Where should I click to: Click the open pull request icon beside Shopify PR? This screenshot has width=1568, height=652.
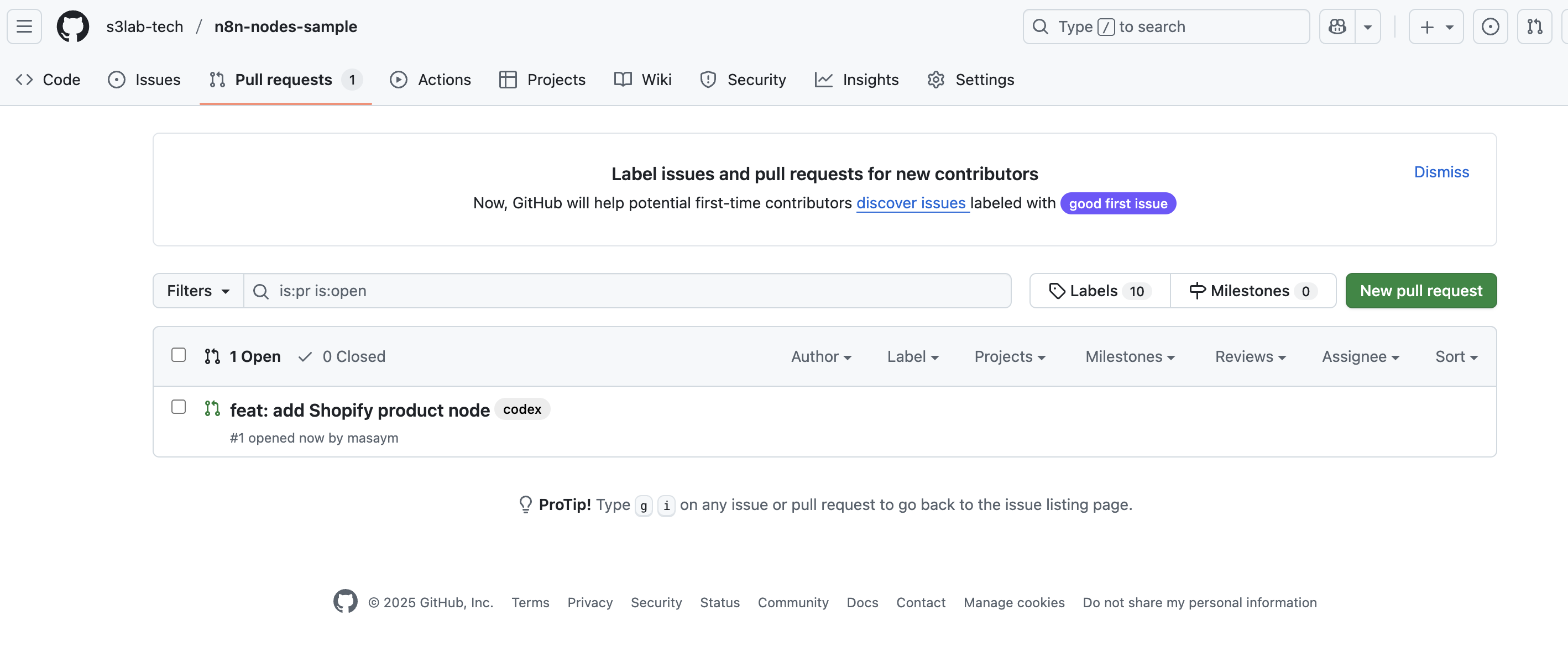click(212, 409)
